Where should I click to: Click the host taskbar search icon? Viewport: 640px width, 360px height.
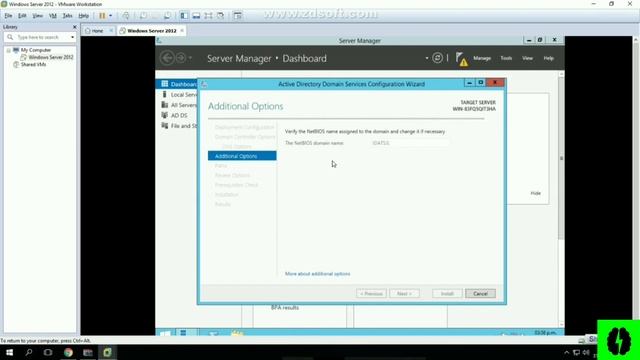(29, 352)
